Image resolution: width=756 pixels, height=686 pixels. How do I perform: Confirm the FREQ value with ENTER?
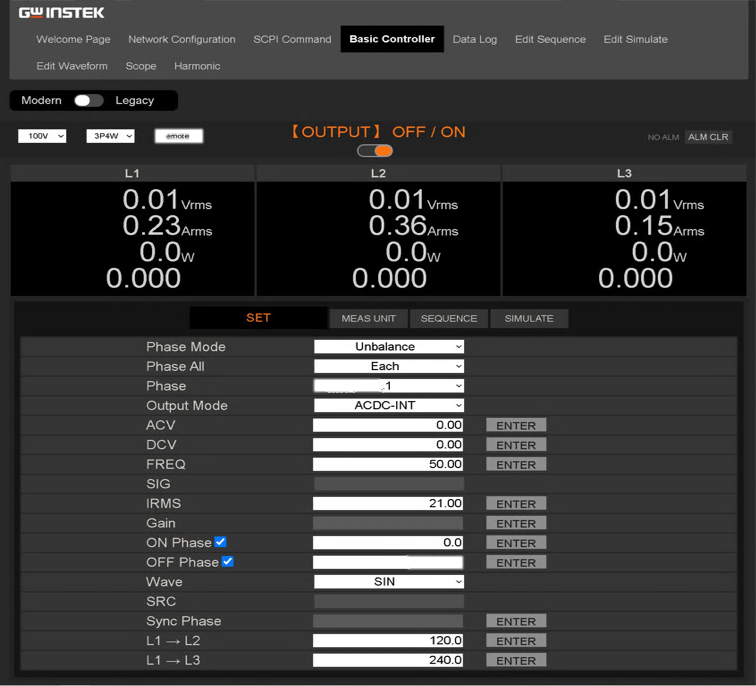516,465
